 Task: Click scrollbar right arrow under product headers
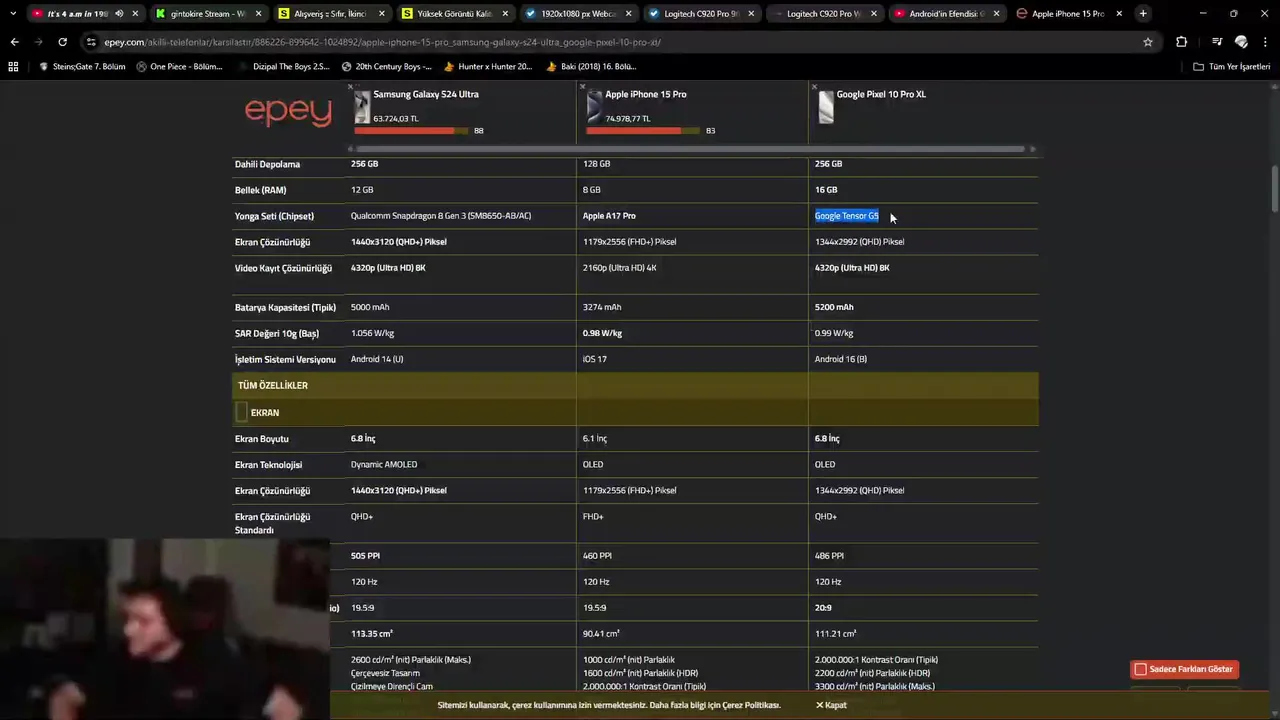click(x=1032, y=149)
